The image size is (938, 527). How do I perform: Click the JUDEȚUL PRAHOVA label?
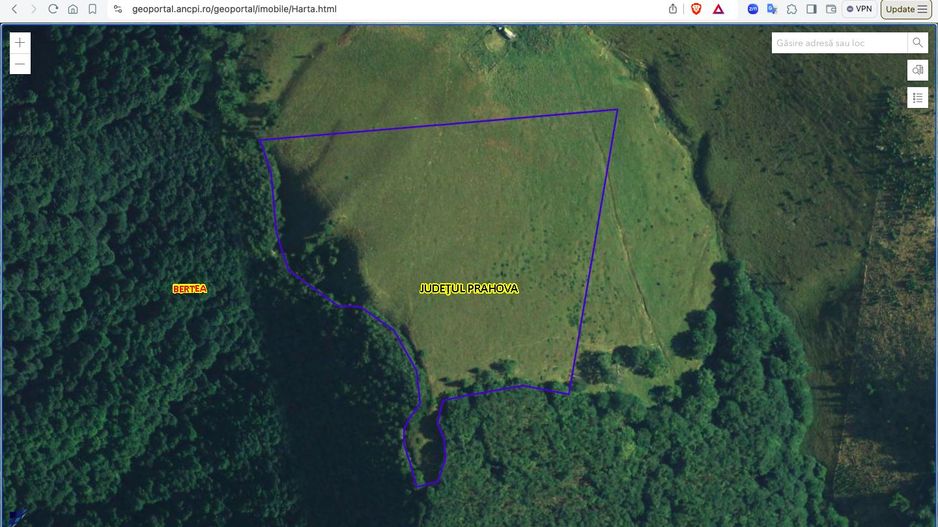tap(468, 288)
